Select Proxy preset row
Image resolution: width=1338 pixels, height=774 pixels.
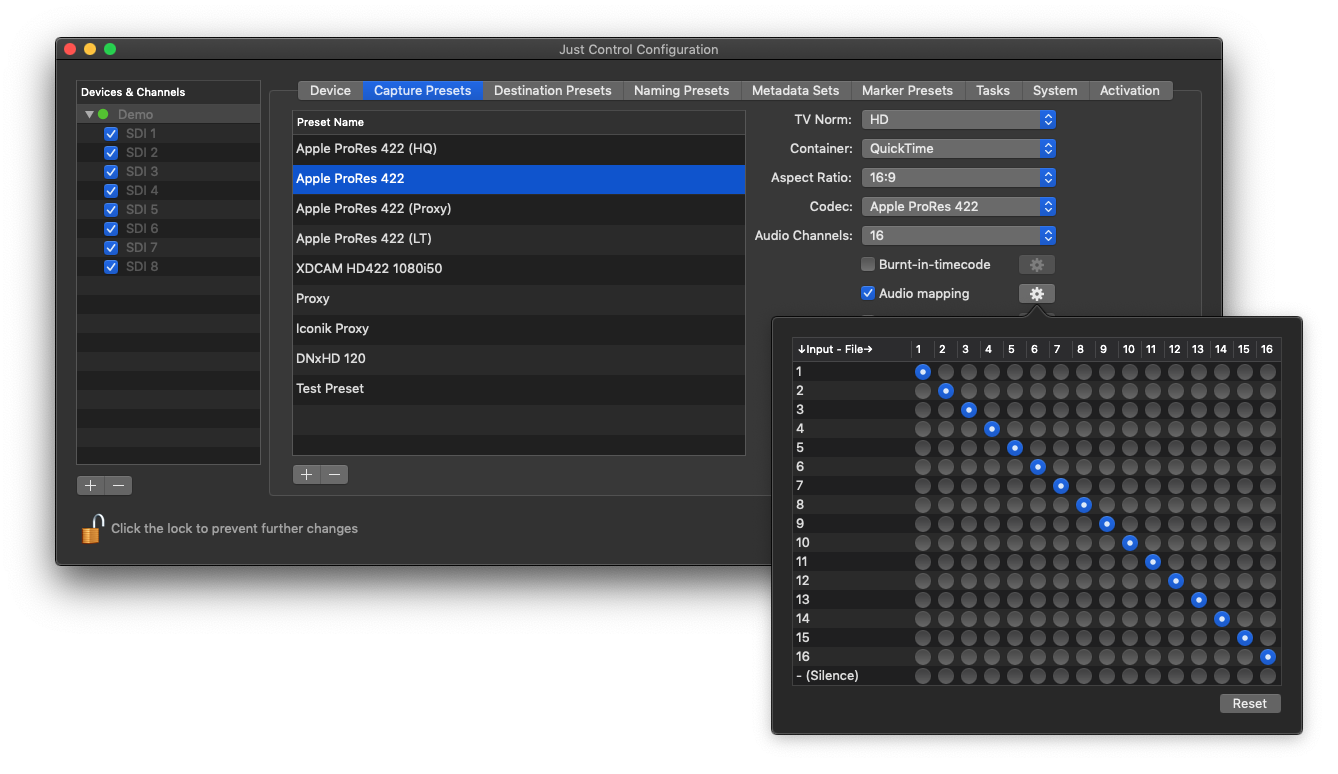(x=519, y=299)
